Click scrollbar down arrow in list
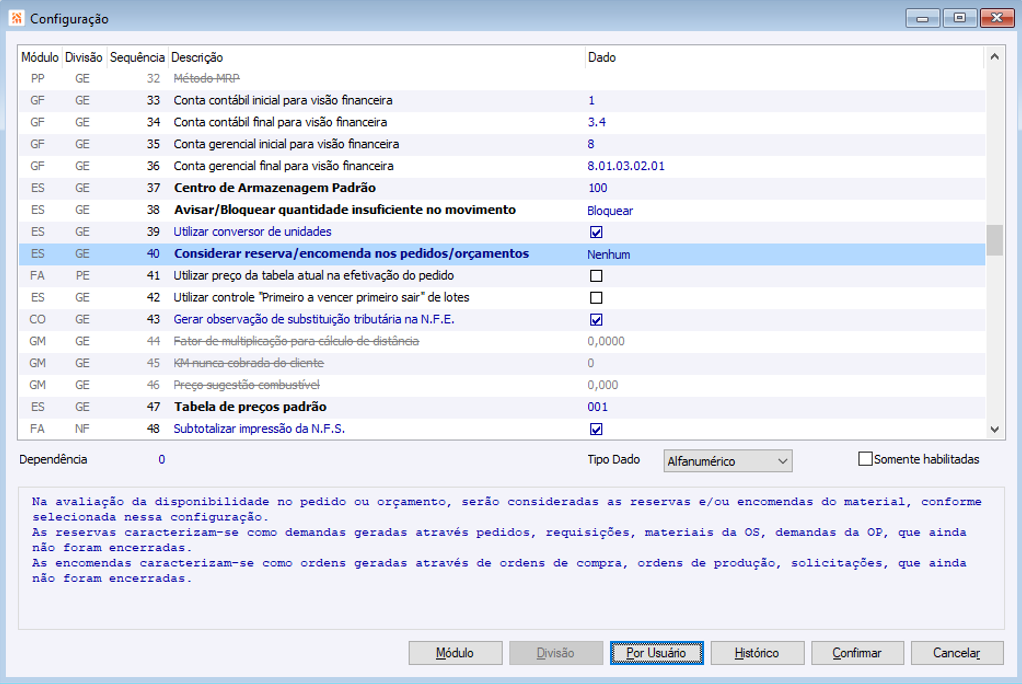The image size is (1022, 684). 994,429
